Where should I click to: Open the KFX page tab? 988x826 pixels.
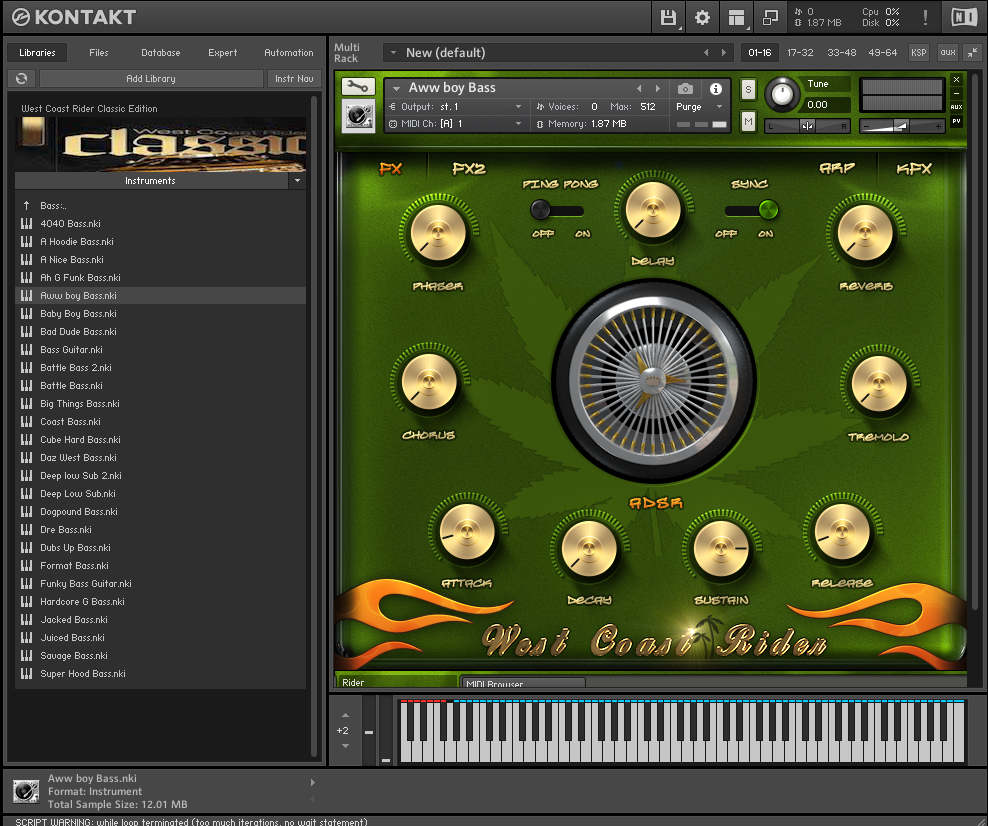click(x=914, y=168)
